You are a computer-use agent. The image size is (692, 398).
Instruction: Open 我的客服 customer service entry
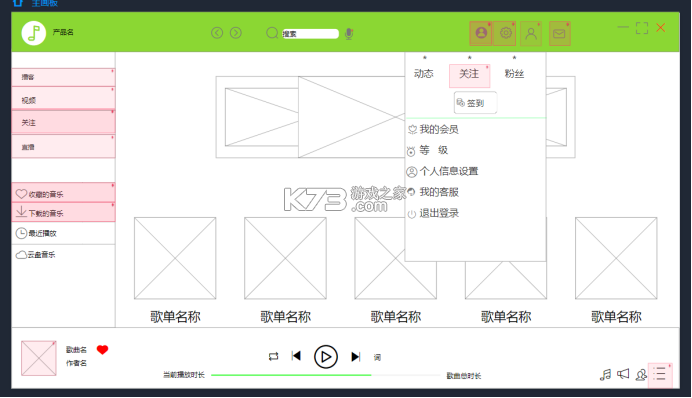(439, 192)
